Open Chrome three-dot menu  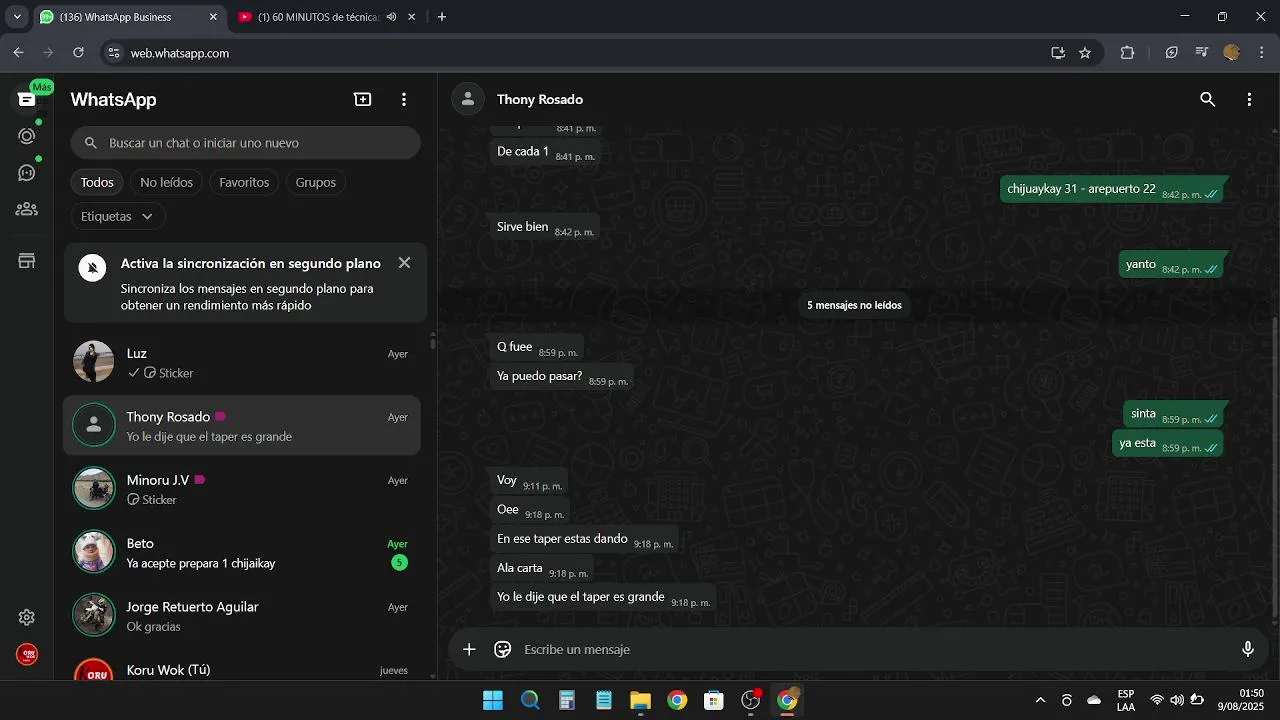[x=1260, y=53]
